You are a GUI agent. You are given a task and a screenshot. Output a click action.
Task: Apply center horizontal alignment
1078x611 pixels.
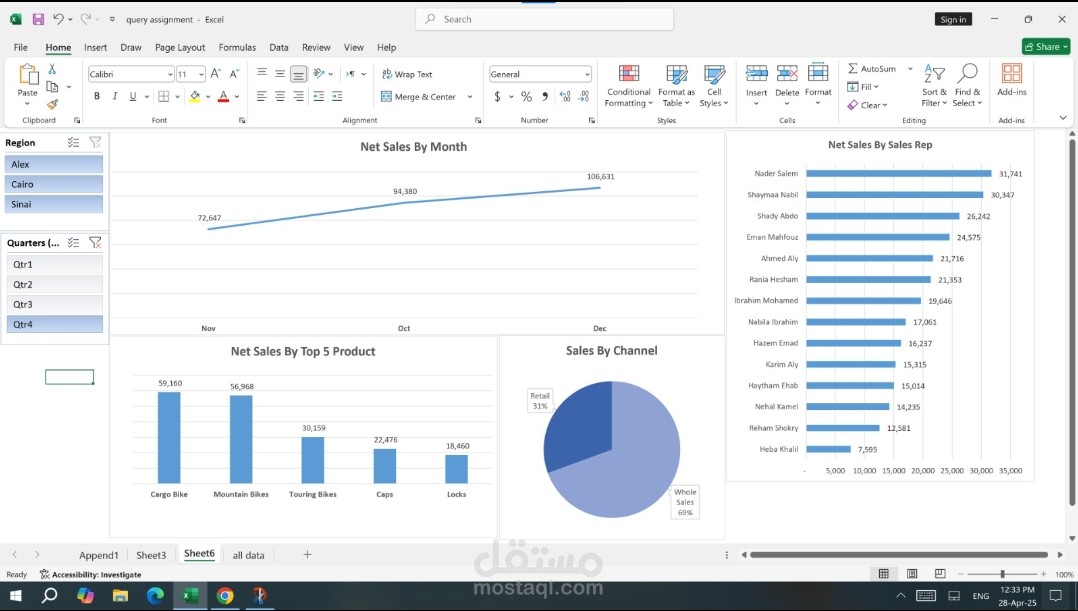click(280, 97)
